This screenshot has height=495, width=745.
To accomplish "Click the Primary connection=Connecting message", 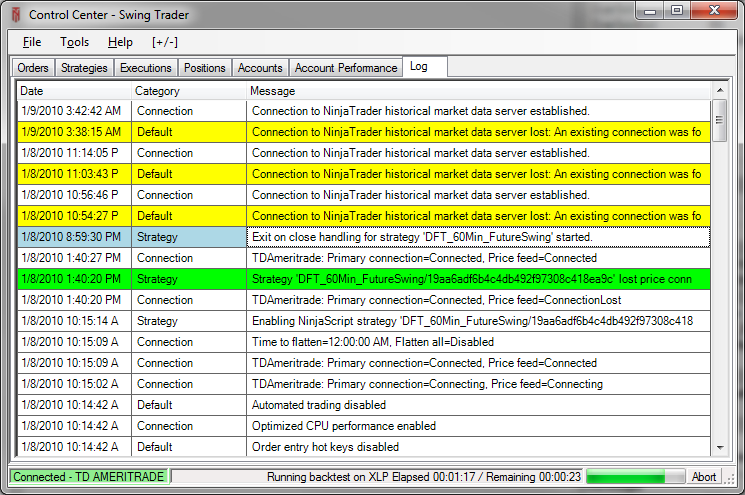I will point(478,384).
